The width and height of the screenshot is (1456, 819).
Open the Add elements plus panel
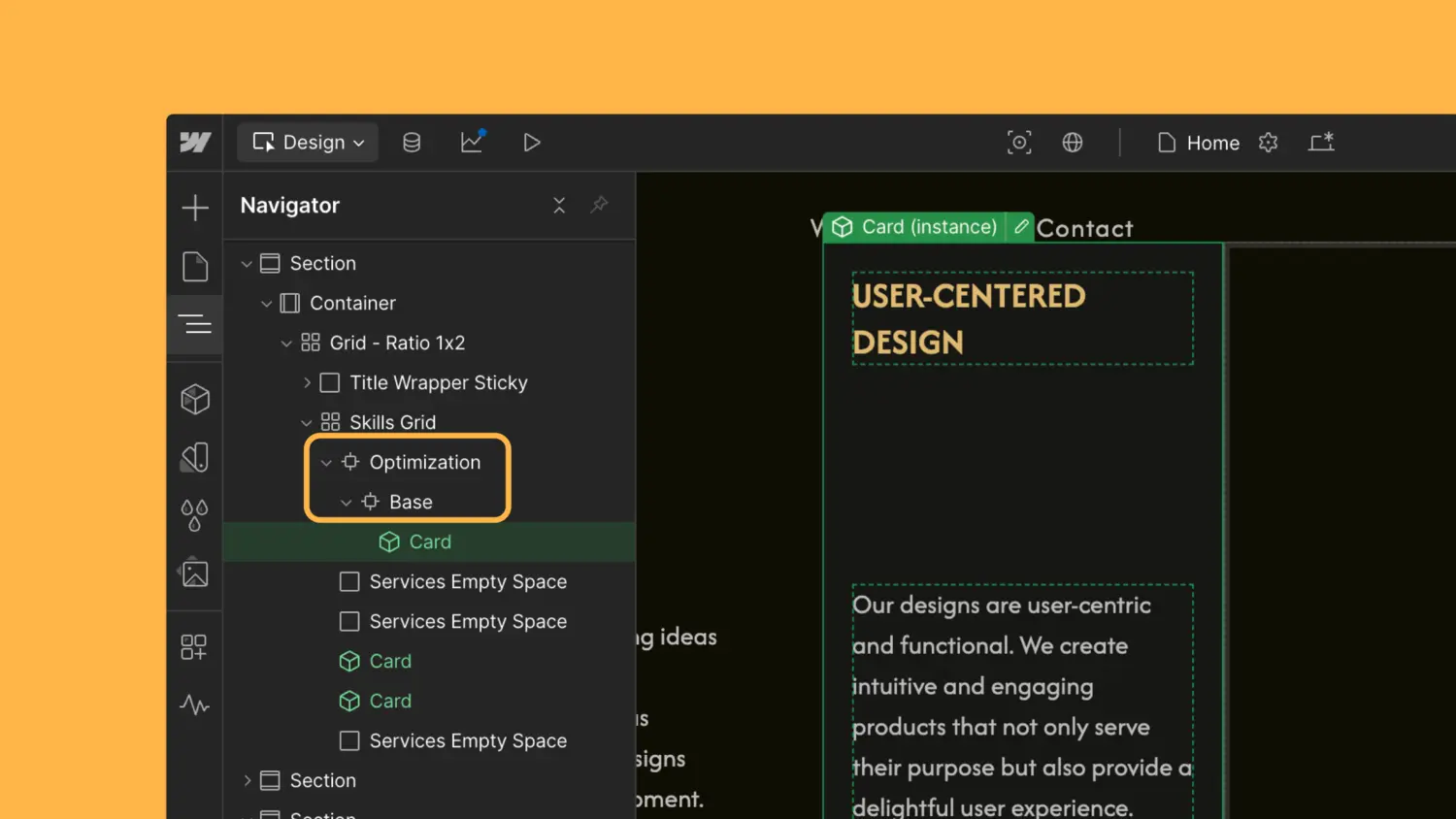(195, 207)
